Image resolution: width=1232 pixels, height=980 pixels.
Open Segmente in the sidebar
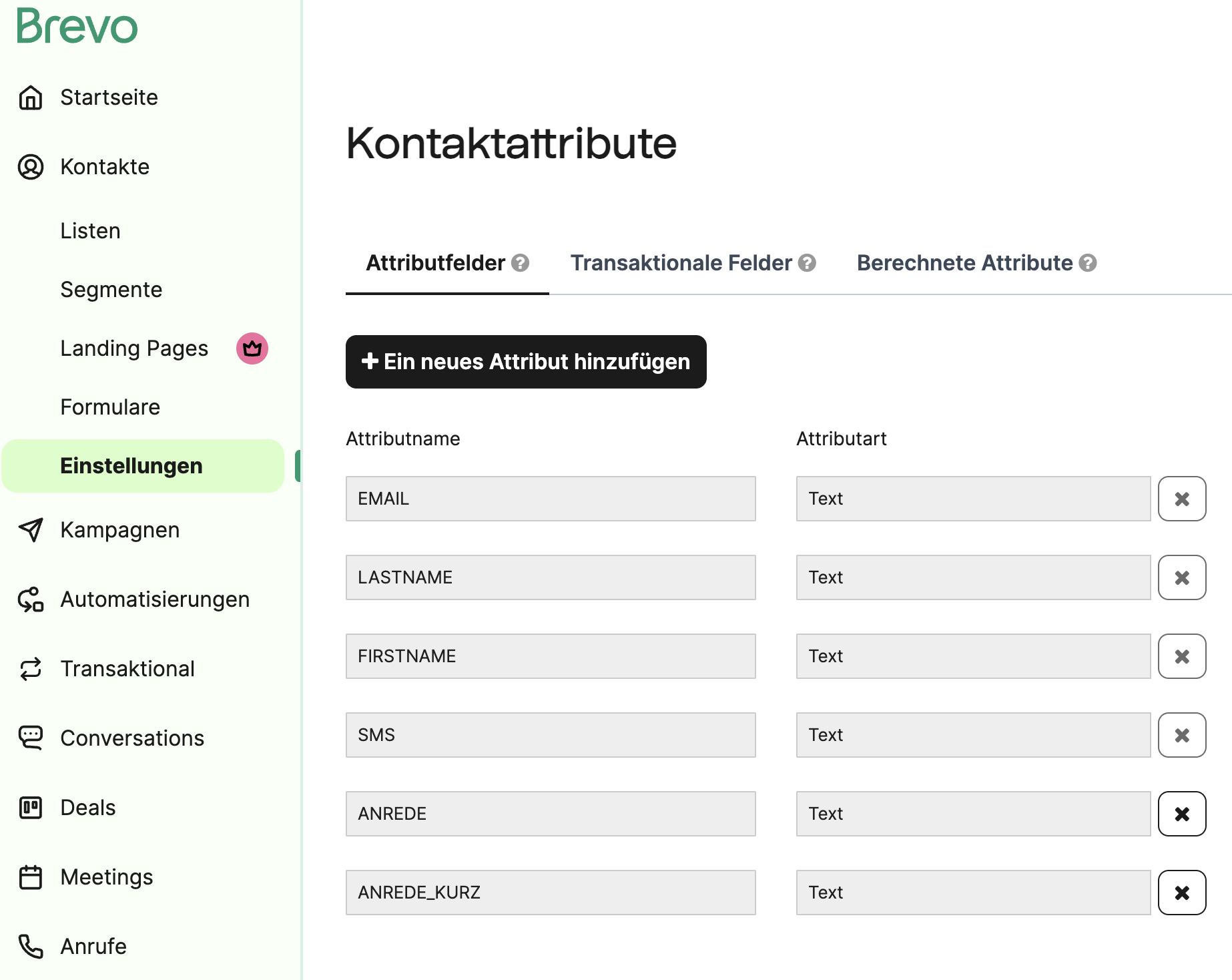tap(111, 290)
